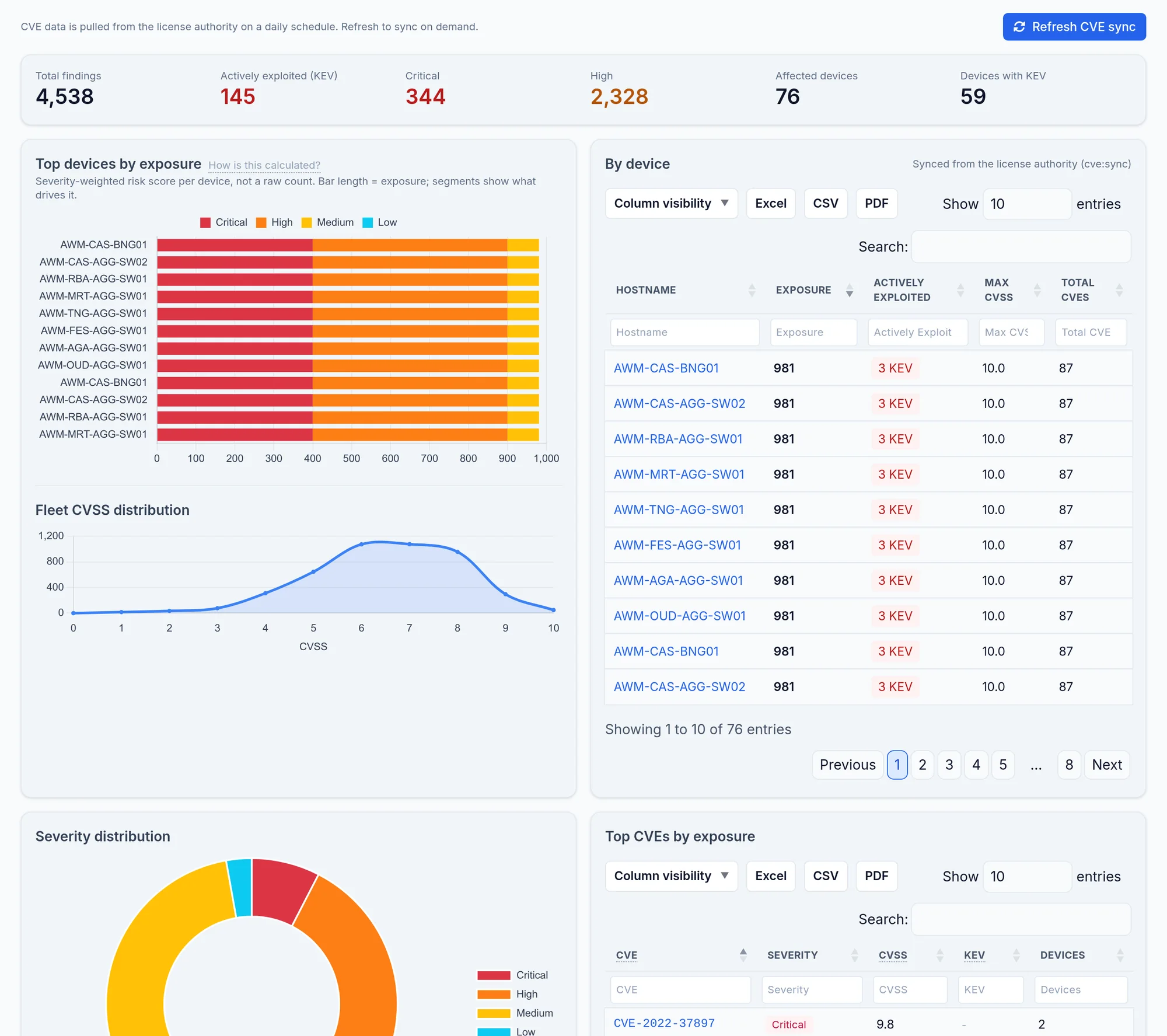
Task: Click the Refresh CVE sync button
Action: 1074,27
